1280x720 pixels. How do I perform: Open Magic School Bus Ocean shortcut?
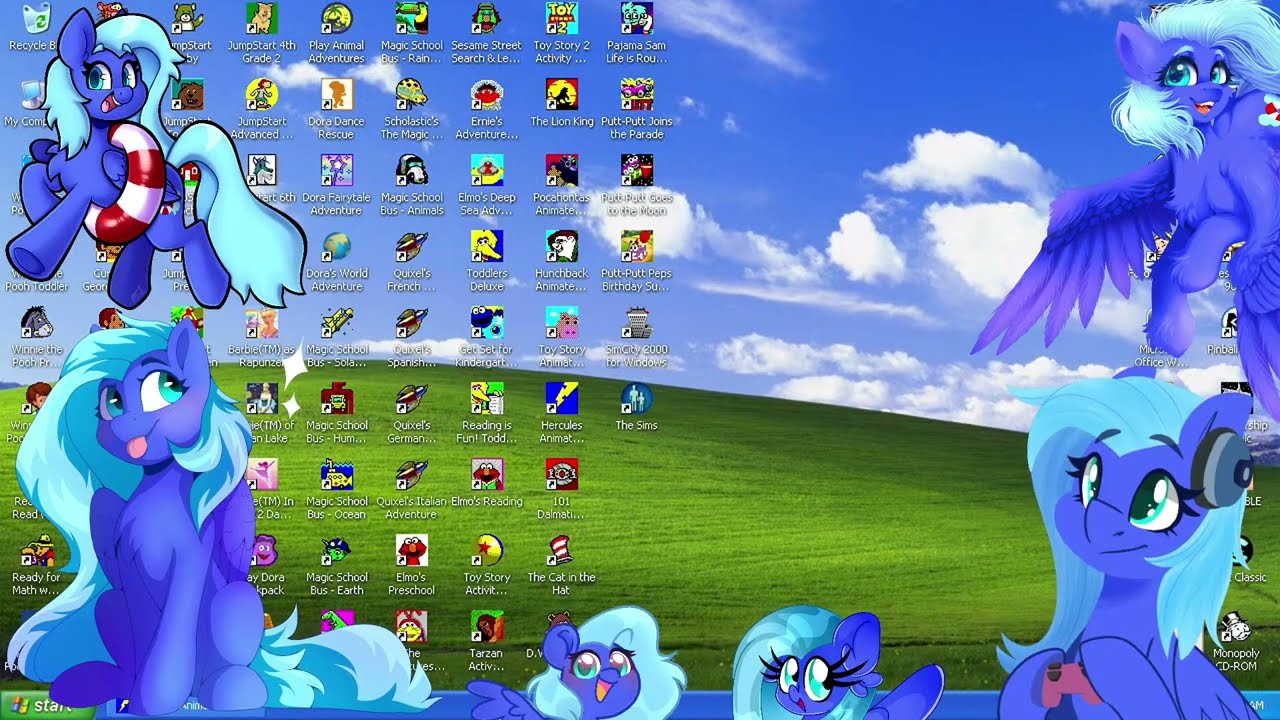click(x=336, y=489)
